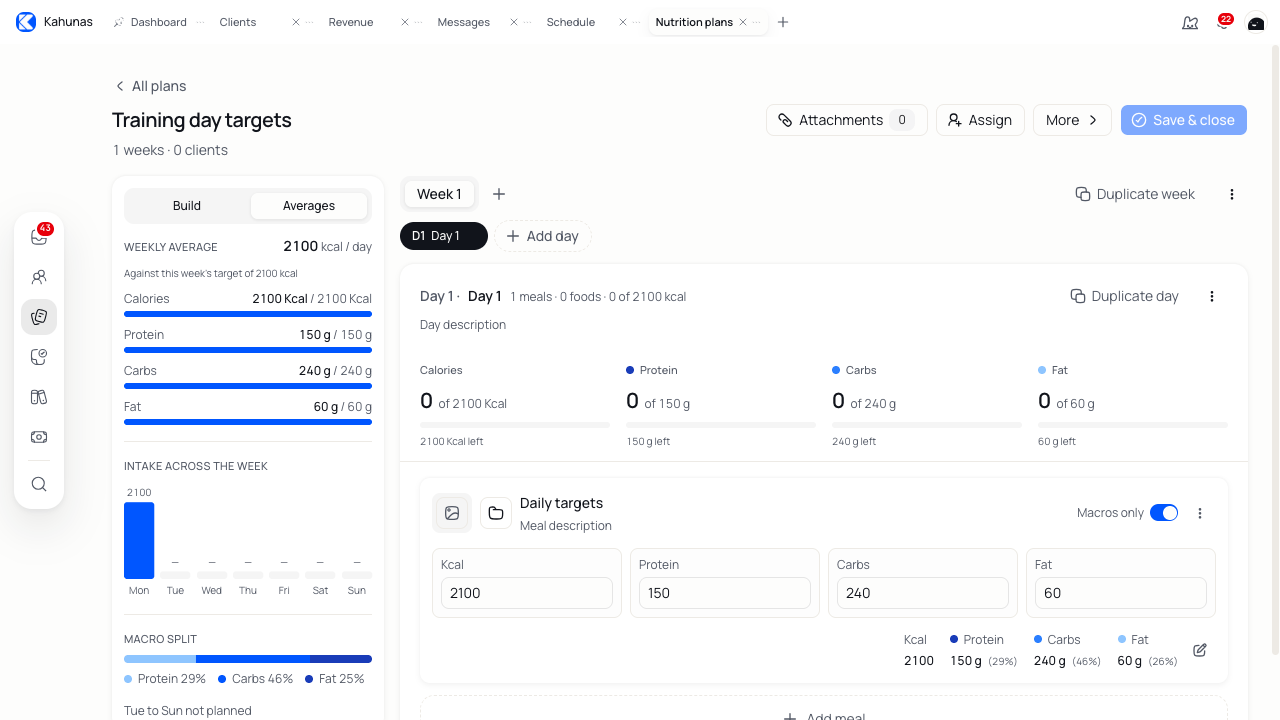Click the Carbs input field showing 240
This screenshot has height=720, width=1280.
[x=923, y=593]
